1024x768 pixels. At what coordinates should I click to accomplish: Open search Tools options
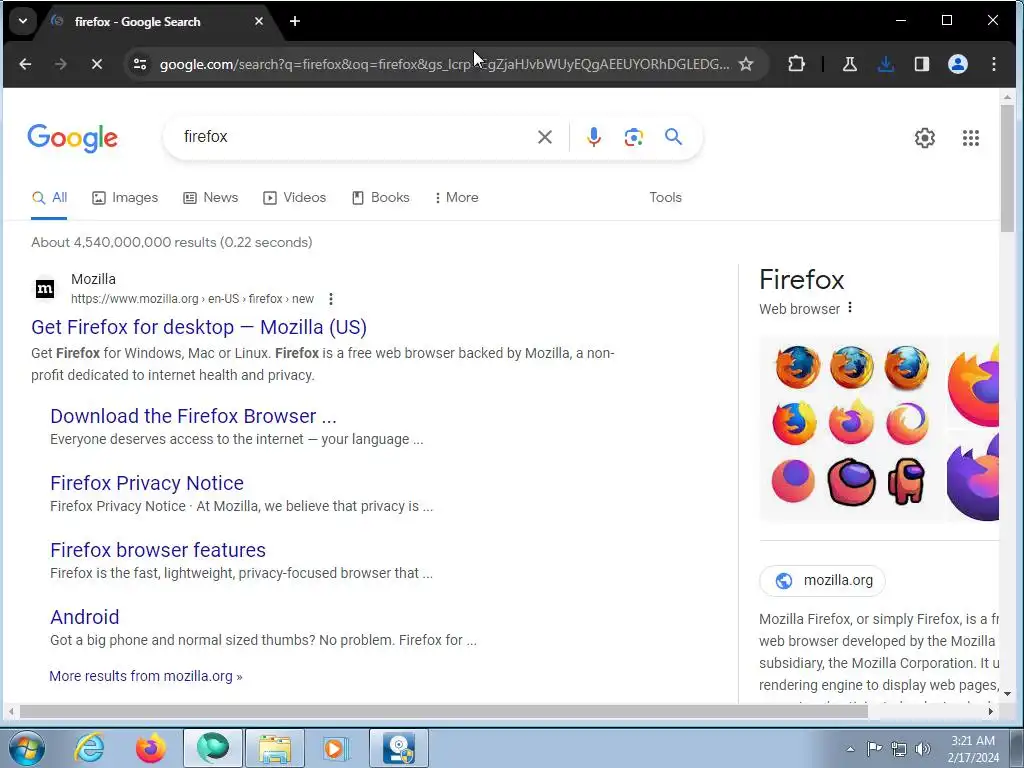pyautogui.click(x=665, y=197)
